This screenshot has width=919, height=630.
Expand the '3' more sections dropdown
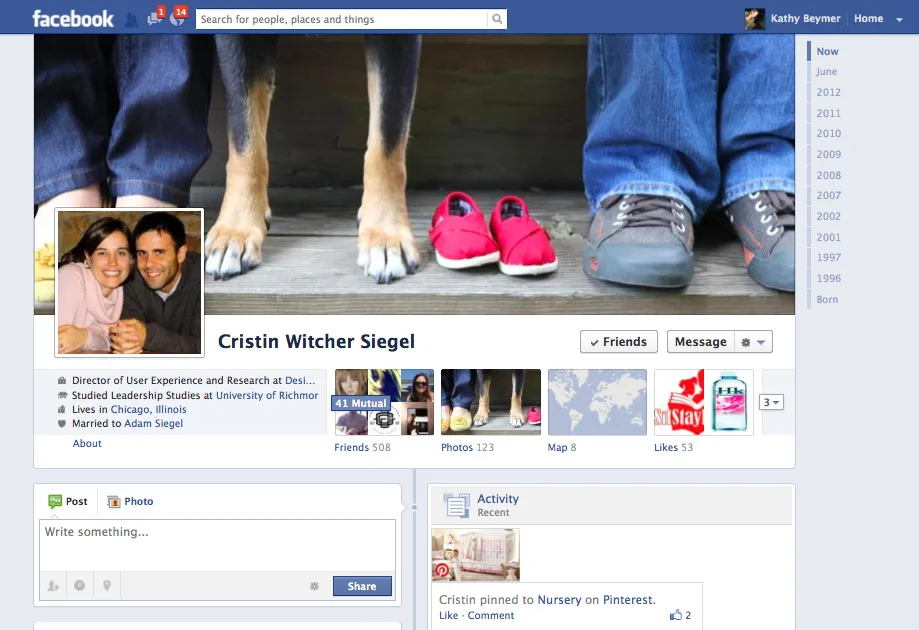click(771, 402)
